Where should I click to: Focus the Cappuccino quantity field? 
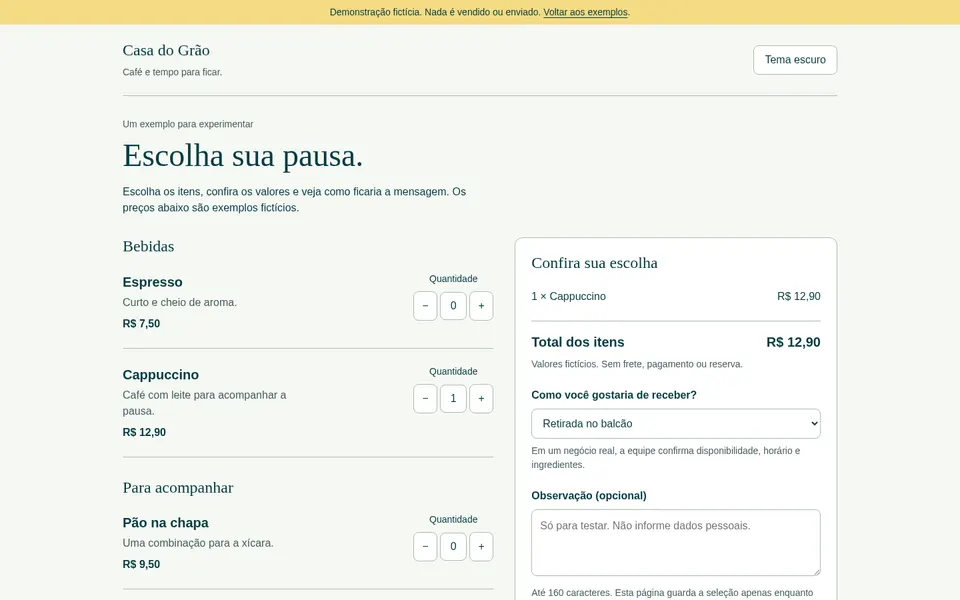tap(453, 399)
